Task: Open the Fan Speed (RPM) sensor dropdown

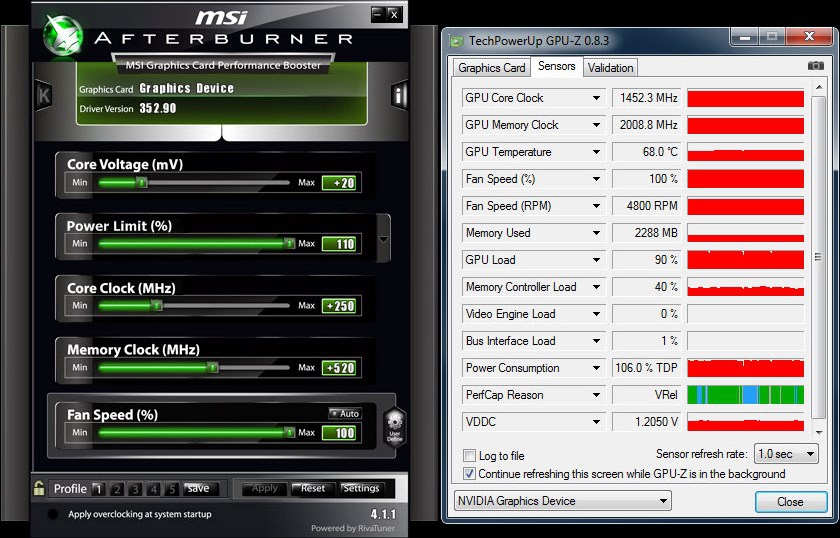Action: 596,206
